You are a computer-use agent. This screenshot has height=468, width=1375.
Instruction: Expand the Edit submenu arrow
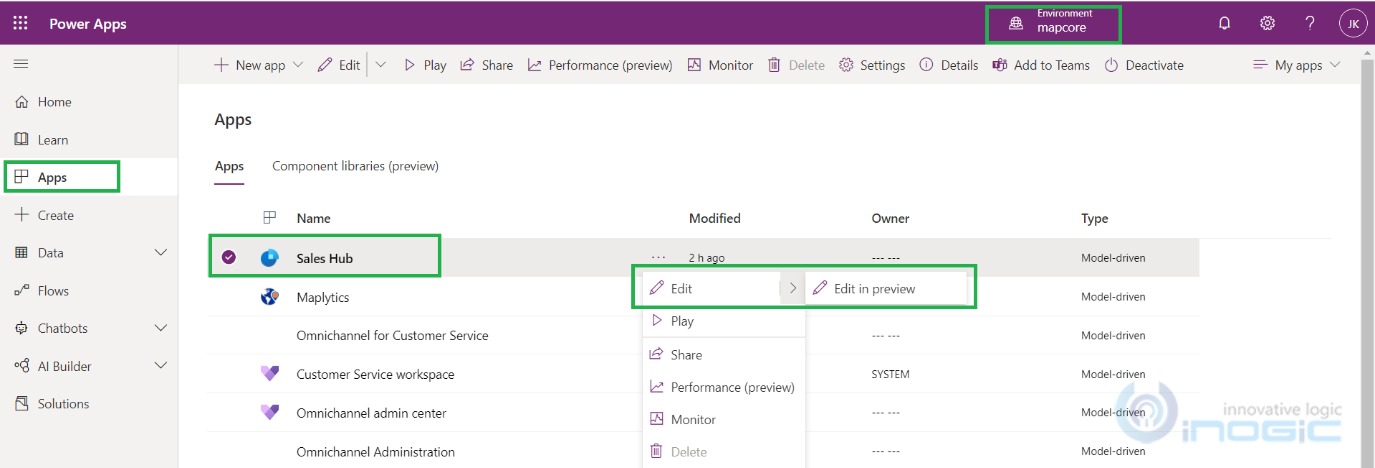[792, 288]
